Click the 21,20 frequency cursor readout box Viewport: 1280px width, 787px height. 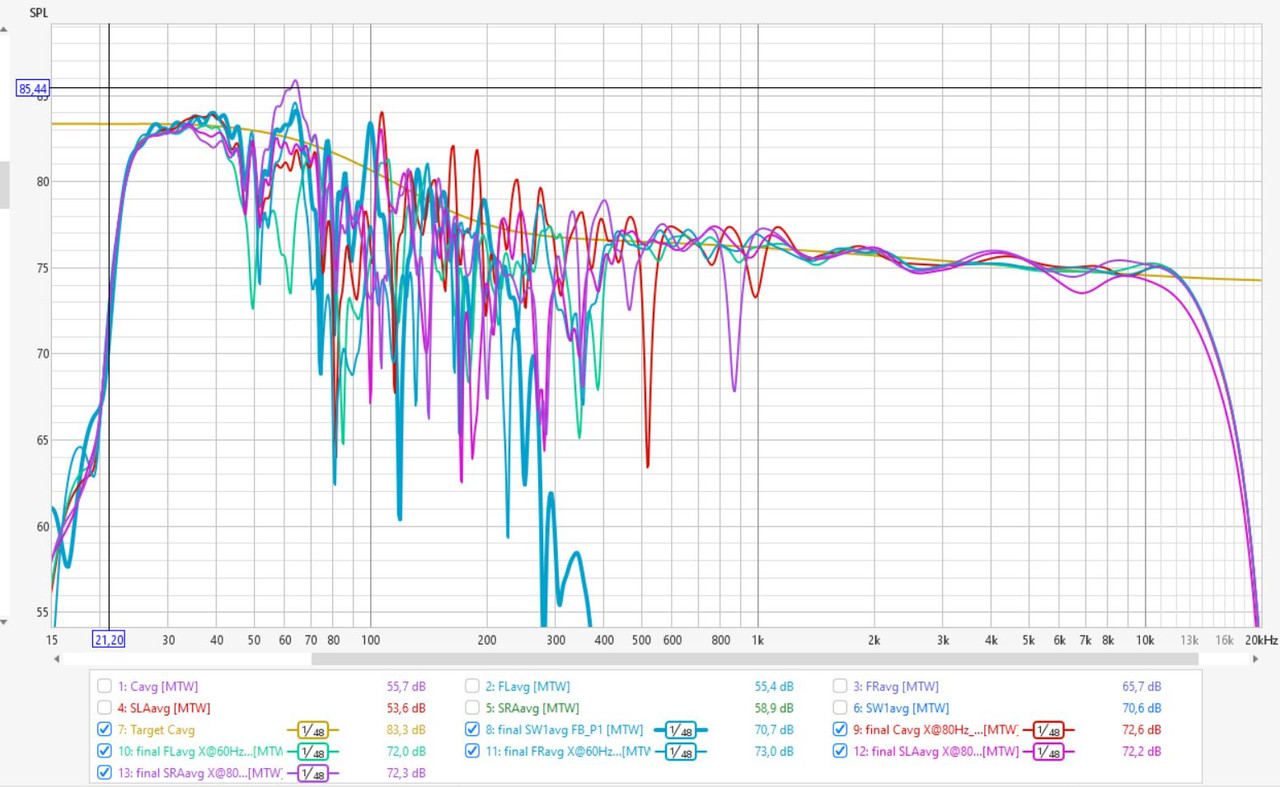coord(108,639)
